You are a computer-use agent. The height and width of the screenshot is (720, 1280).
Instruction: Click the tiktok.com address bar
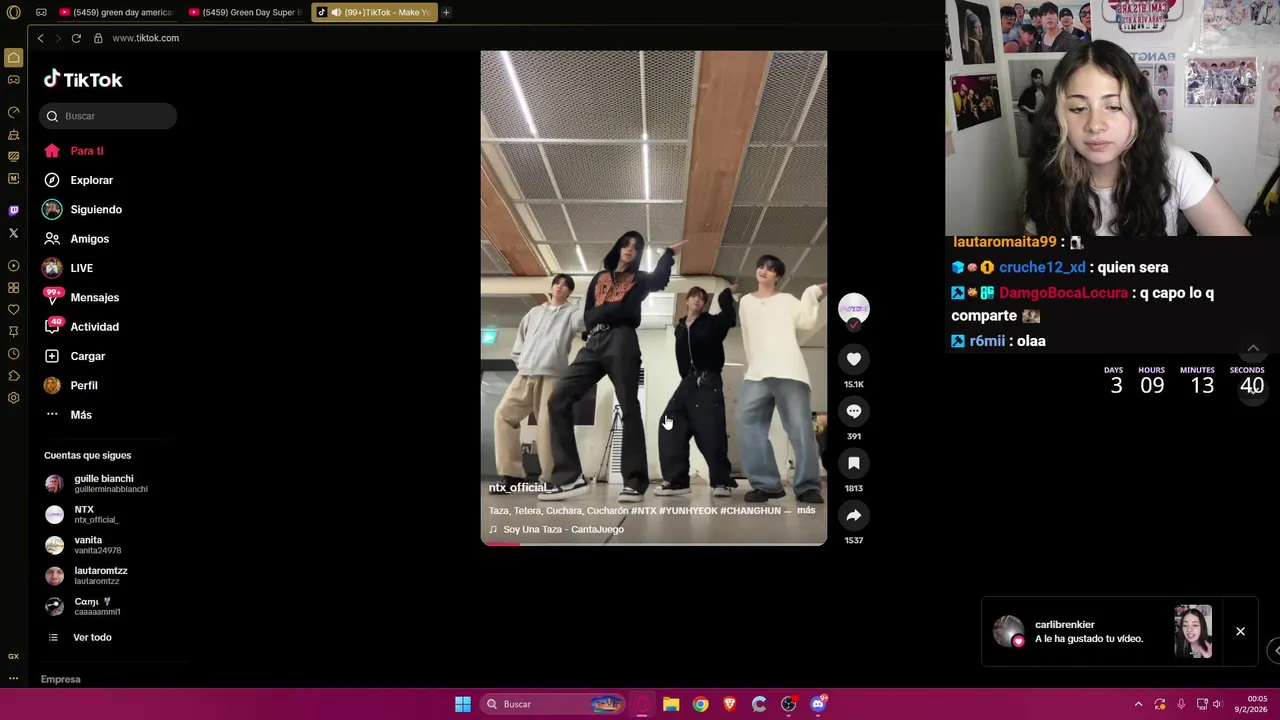(x=146, y=38)
